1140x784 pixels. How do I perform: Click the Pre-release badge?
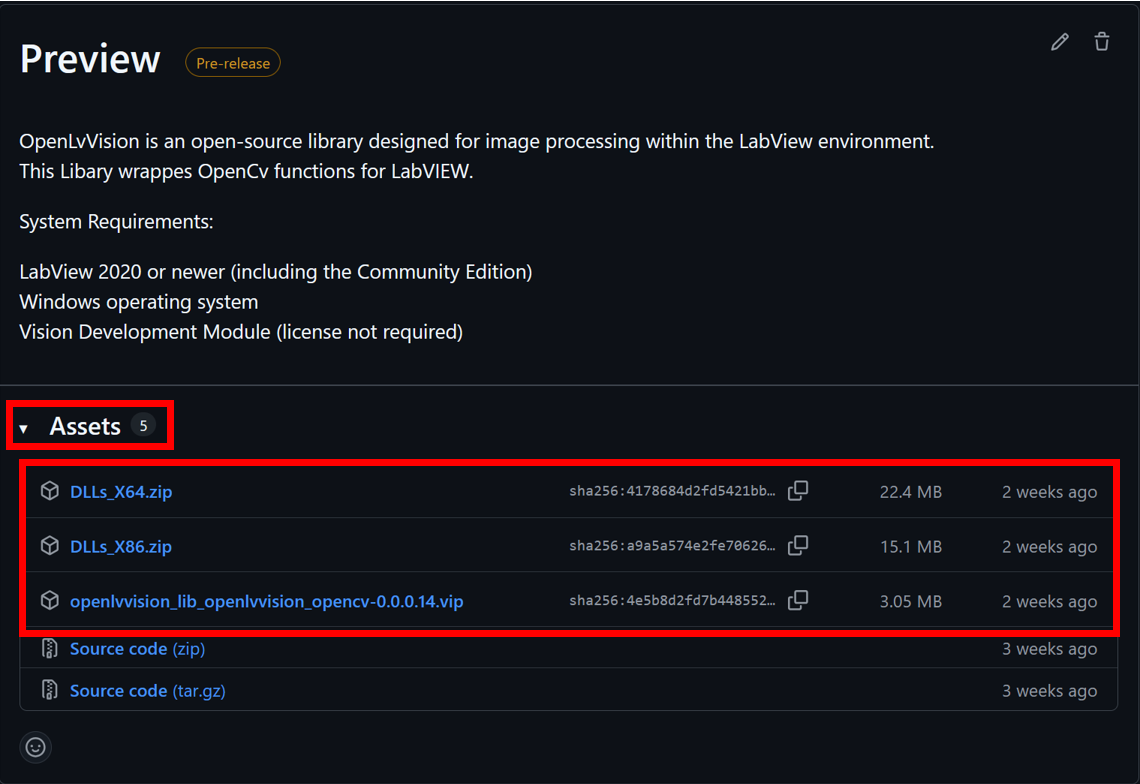point(233,63)
